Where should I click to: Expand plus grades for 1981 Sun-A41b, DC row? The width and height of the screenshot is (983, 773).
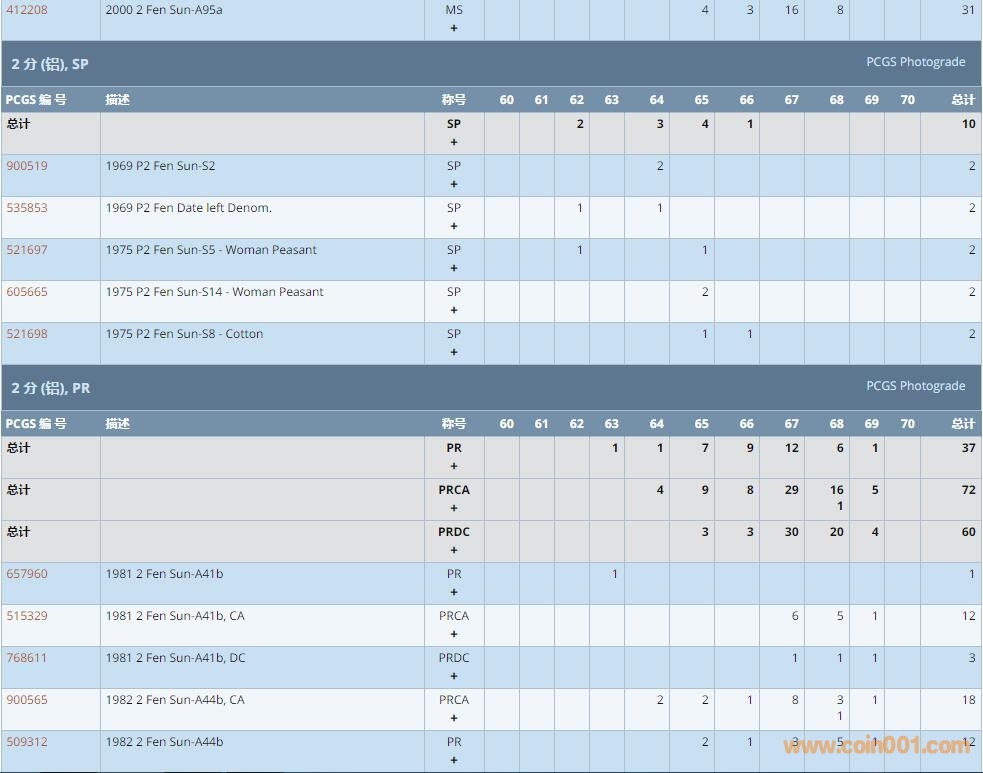(x=454, y=676)
